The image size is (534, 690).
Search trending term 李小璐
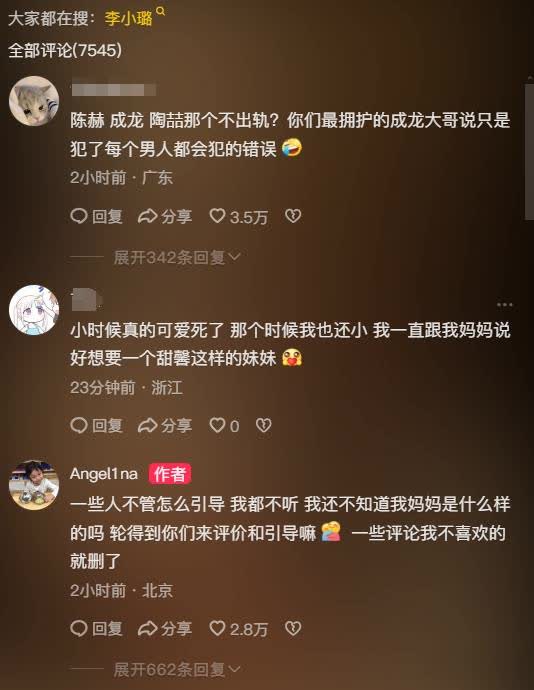coord(129,18)
